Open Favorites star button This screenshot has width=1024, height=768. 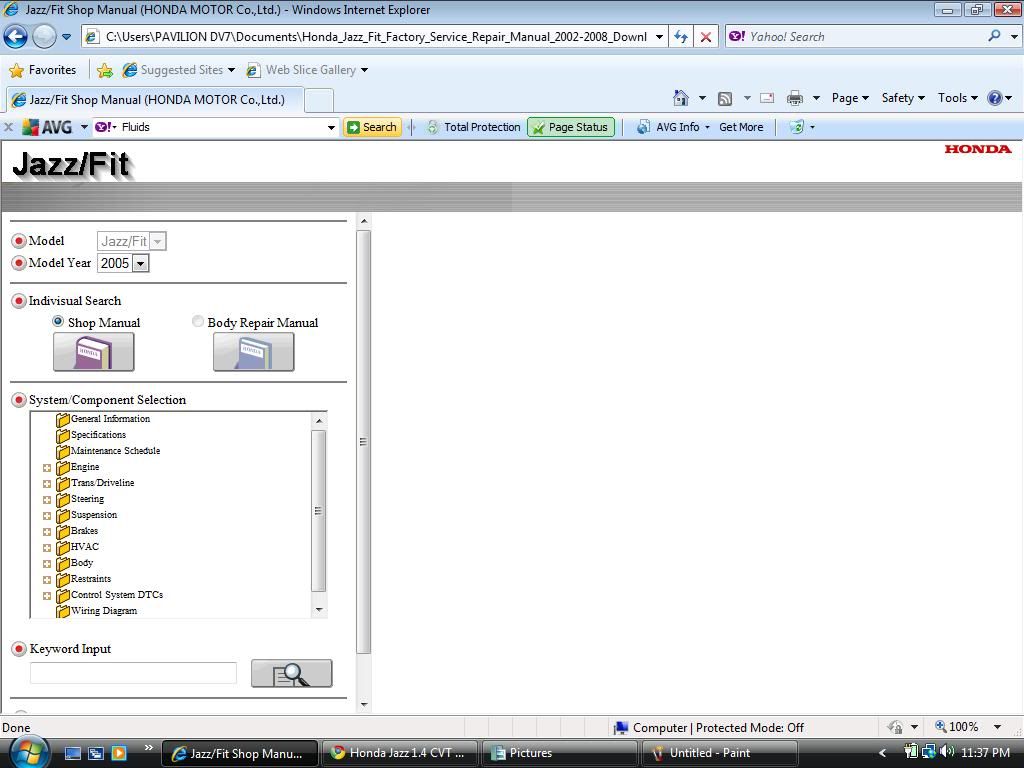[x=43, y=70]
